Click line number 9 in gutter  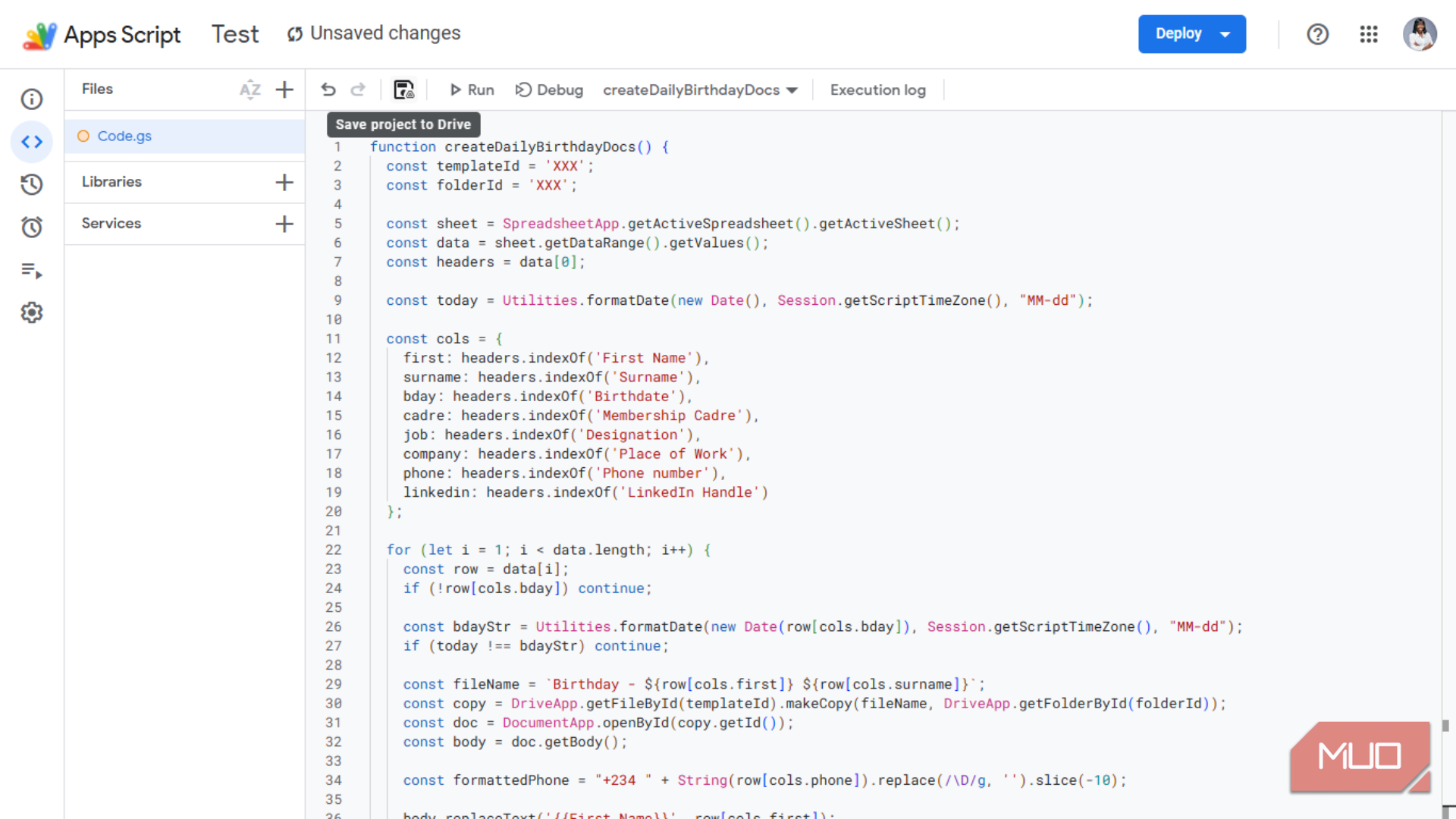click(337, 300)
